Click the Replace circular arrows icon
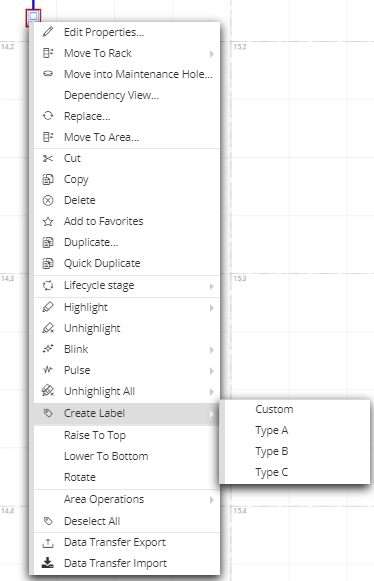The width and height of the screenshot is (374, 581). 48,116
